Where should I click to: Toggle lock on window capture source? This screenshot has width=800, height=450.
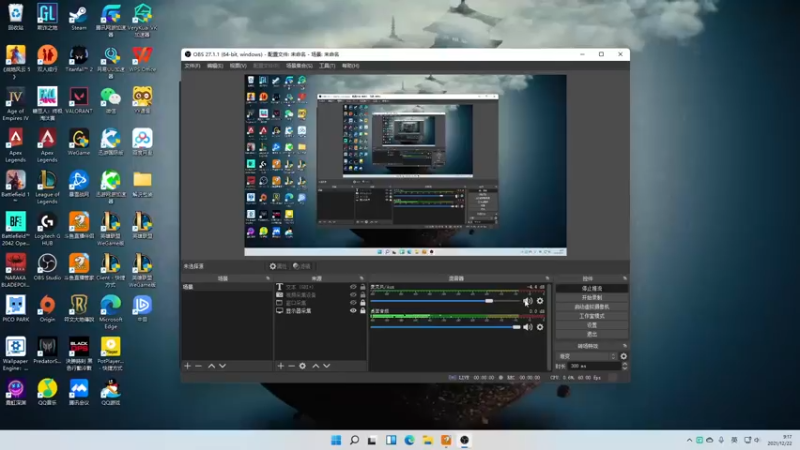(363, 303)
